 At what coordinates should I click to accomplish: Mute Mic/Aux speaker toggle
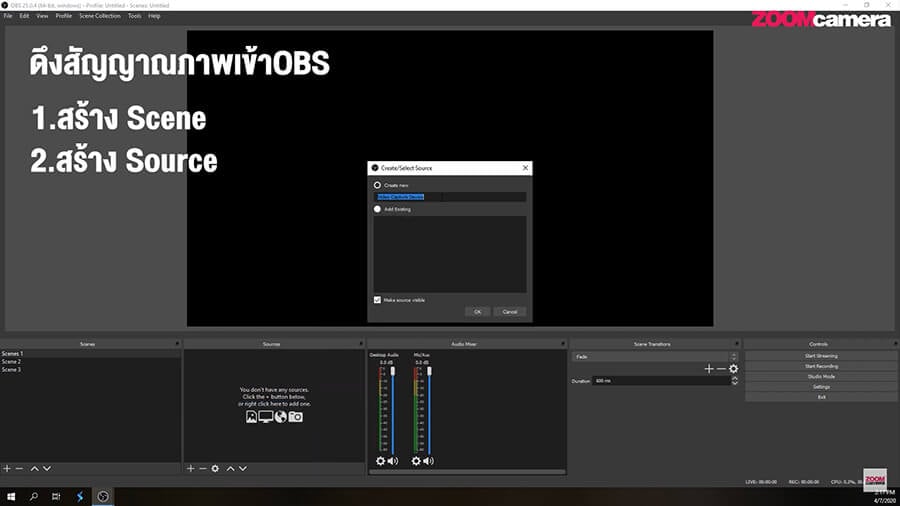click(x=429, y=461)
